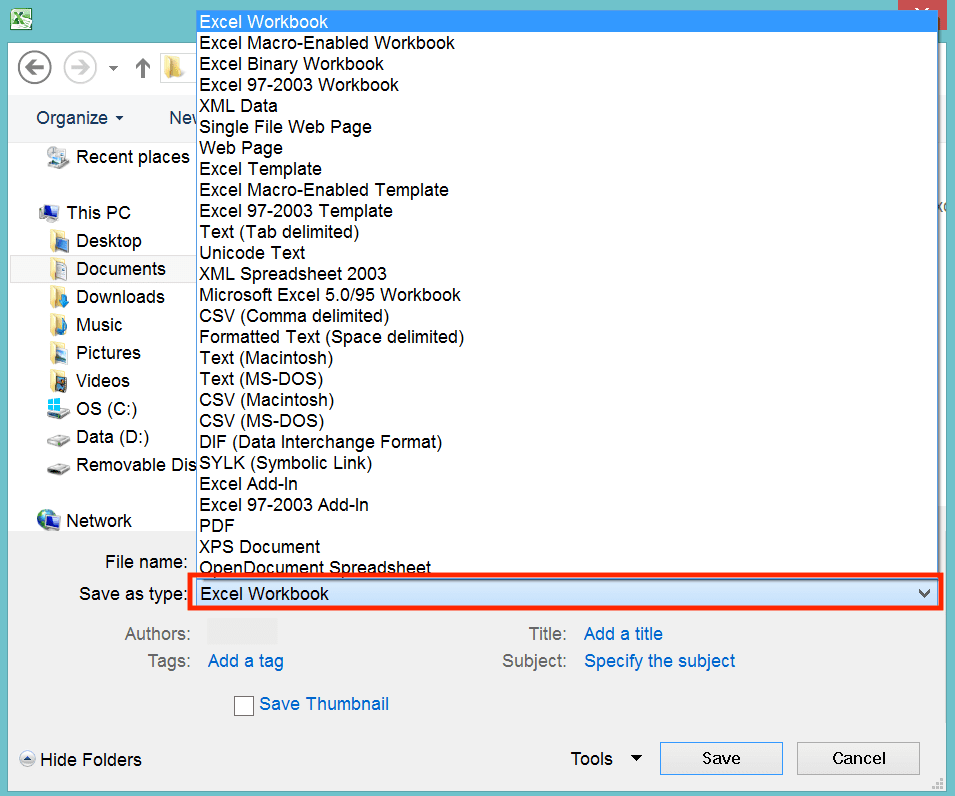Choose Text (MS-DOS) file type
The width and height of the screenshot is (955, 796).
tap(568, 379)
